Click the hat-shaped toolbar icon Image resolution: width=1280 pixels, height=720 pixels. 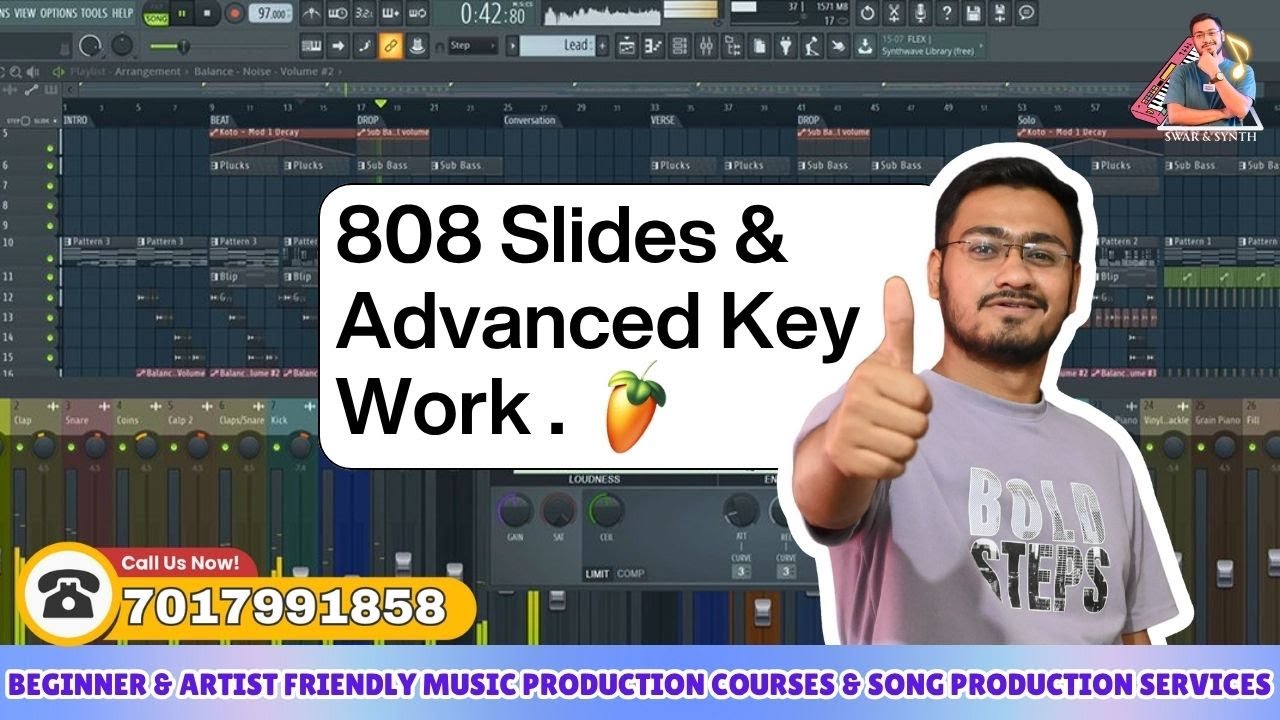[416, 46]
